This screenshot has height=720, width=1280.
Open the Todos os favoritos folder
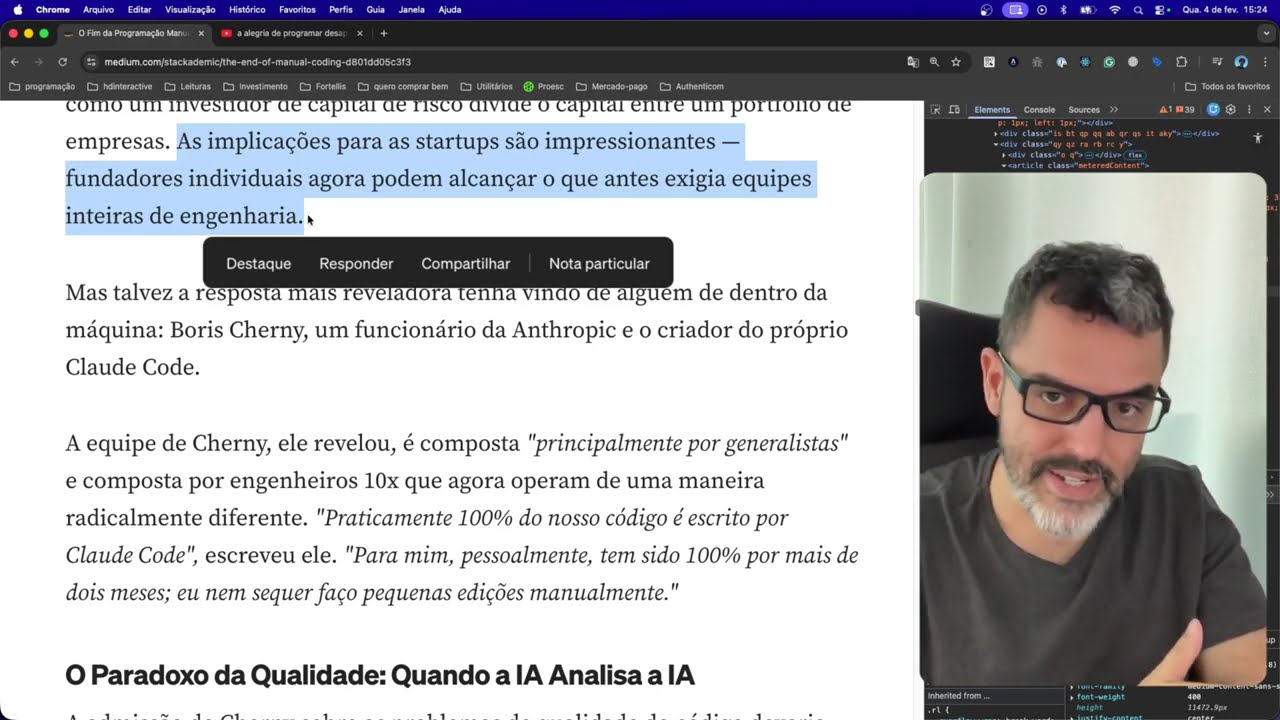[x=1227, y=87]
